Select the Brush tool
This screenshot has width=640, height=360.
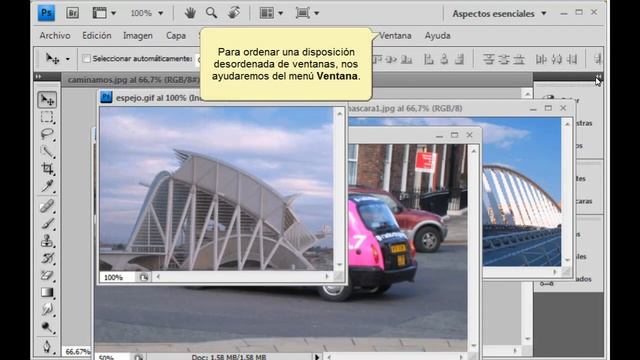pos(47,224)
